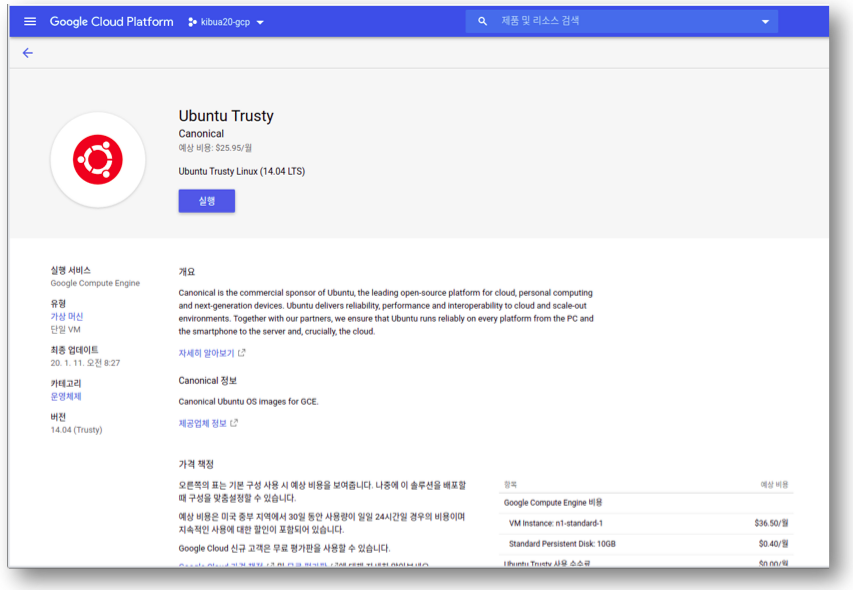This screenshot has height=590, width=853.
Task: Click Ubuntu Trusty Linux (14.04 LTS) description
Action: point(242,171)
